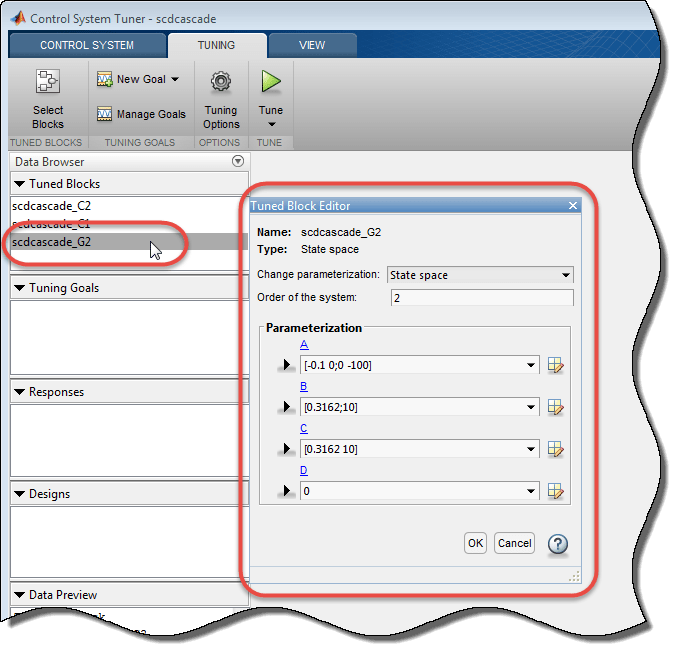
Task: Expand C parameter details triangle
Action: pyautogui.click(x=286, y=449)
